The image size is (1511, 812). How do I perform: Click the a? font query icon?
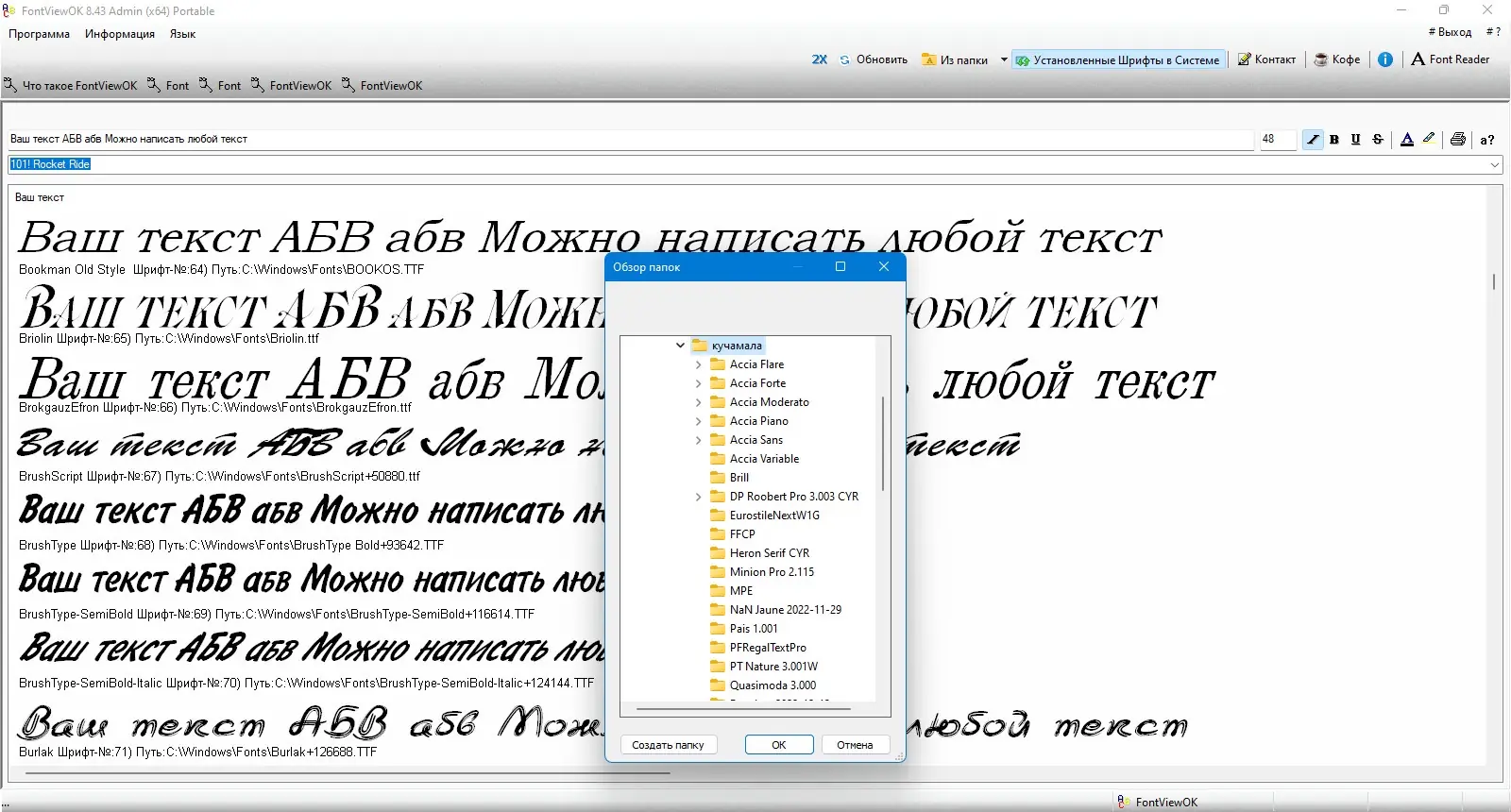[x=1487, y=140]
